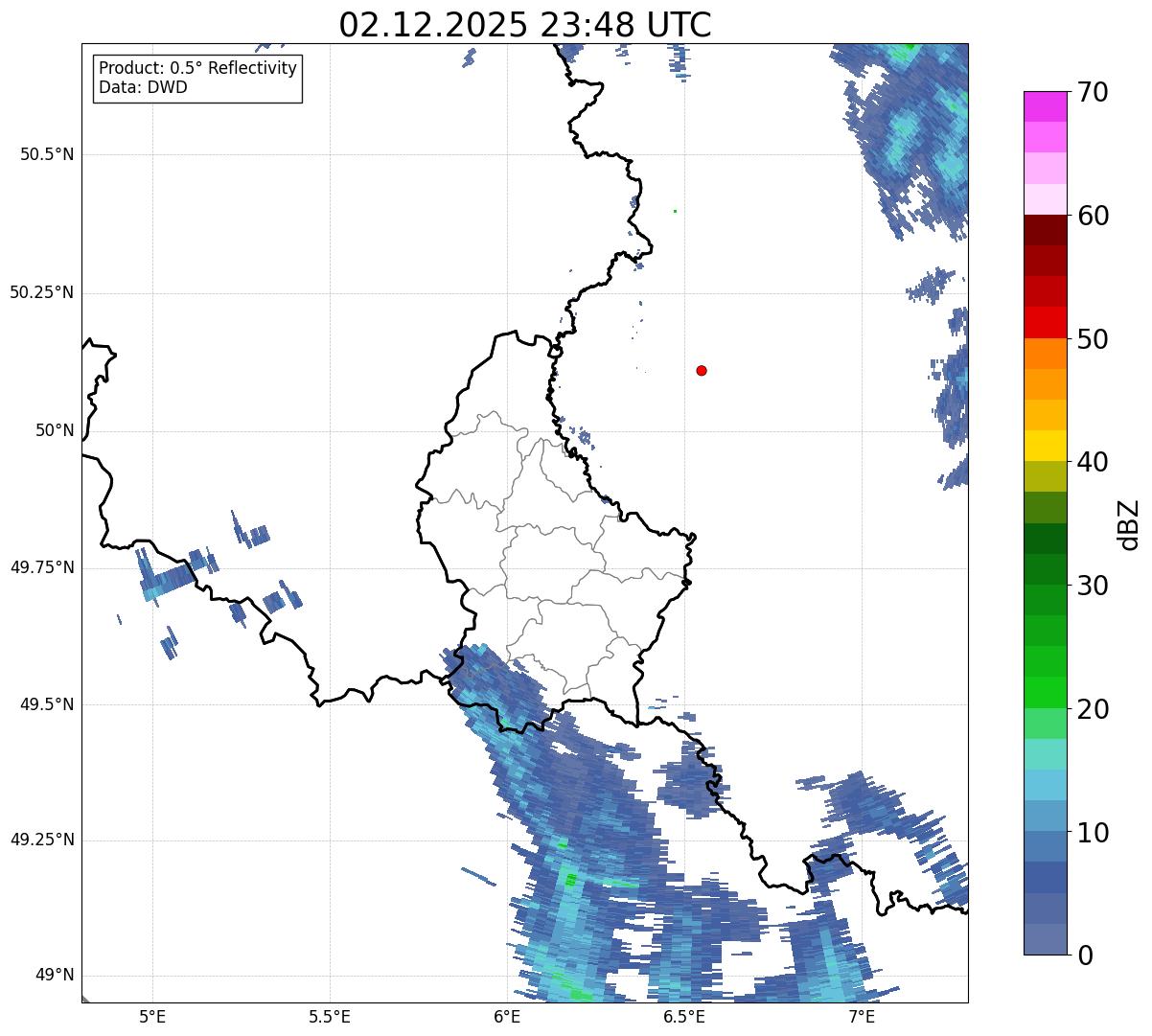
Task: Click the colorbar 40 tick label
Action: pyautogui.click(x=1093, y=462)
